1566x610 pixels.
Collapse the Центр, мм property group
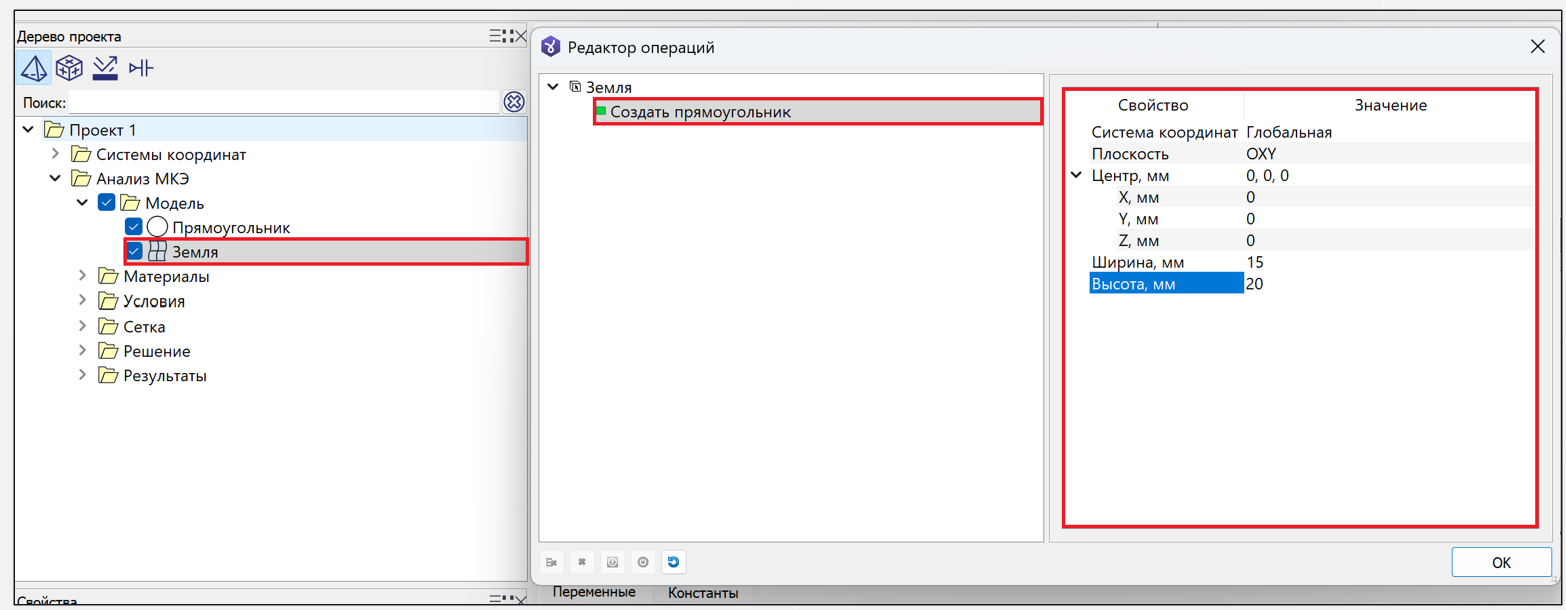tap(1076, 176)
